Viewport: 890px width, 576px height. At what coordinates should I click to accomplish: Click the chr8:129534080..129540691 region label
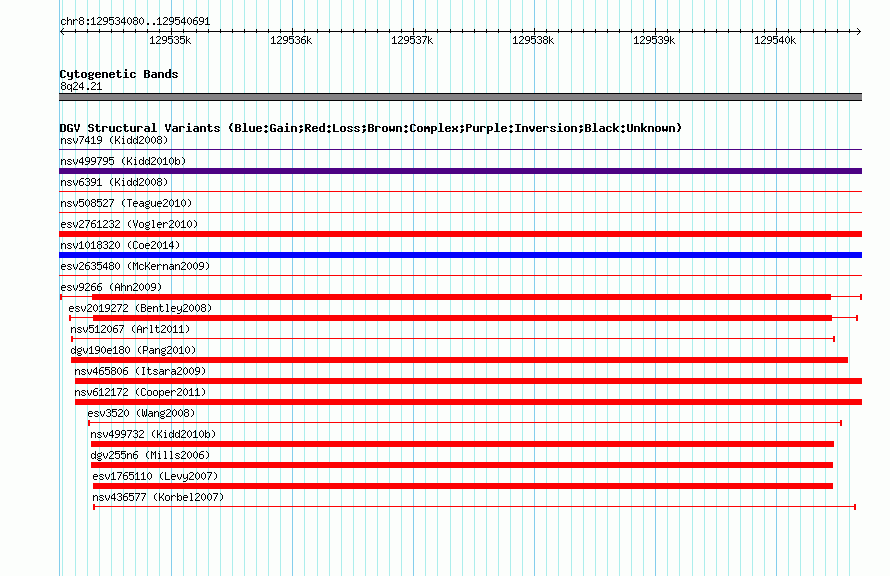click(x=135, y=22)
